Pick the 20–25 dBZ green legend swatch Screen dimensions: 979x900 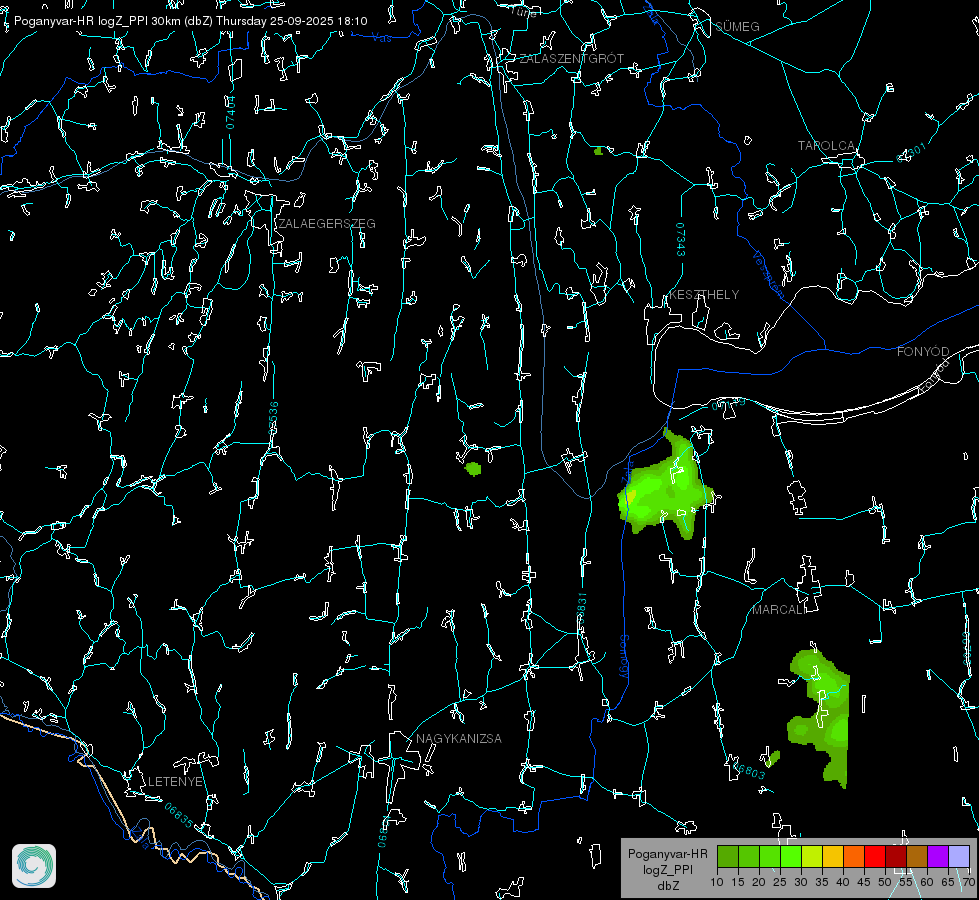[770, 857]
